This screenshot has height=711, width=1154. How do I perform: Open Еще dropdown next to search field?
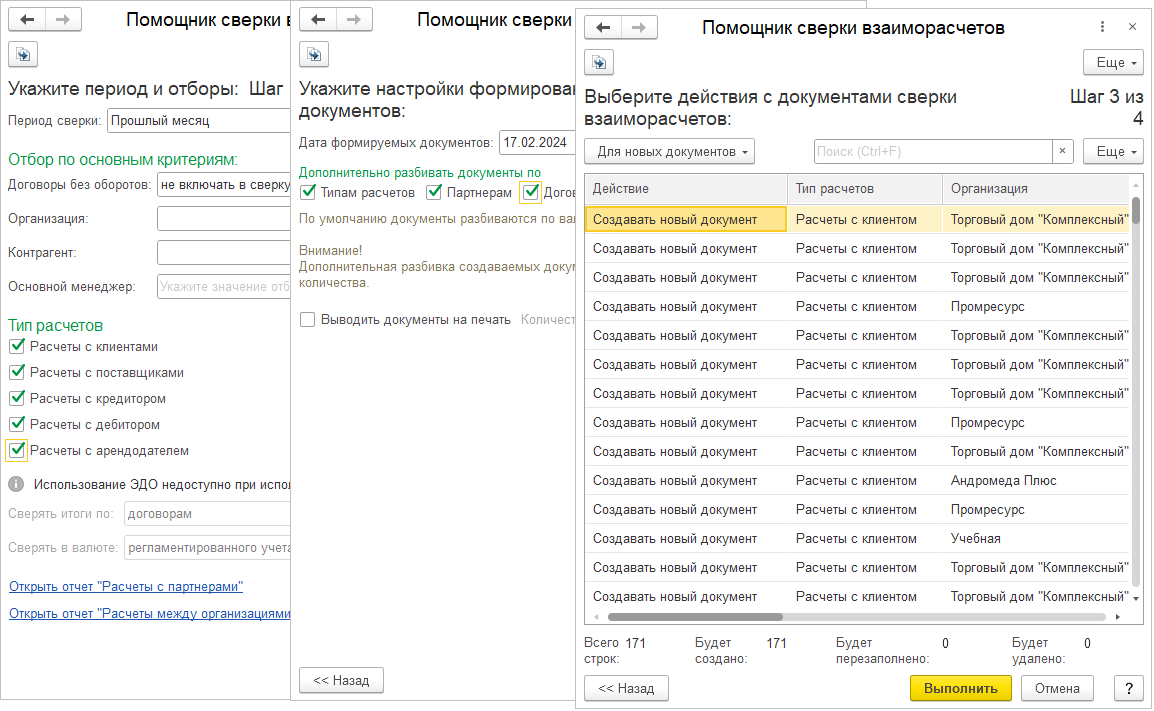tap(1113, 152)
